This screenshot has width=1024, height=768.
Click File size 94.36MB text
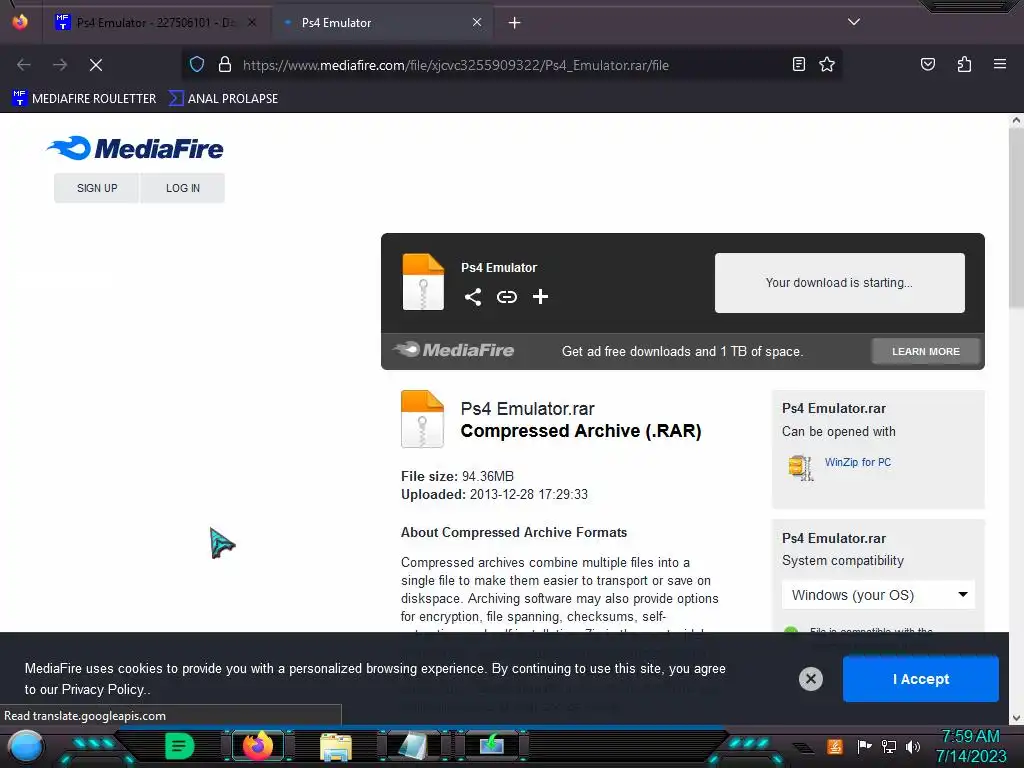[457, 476]
